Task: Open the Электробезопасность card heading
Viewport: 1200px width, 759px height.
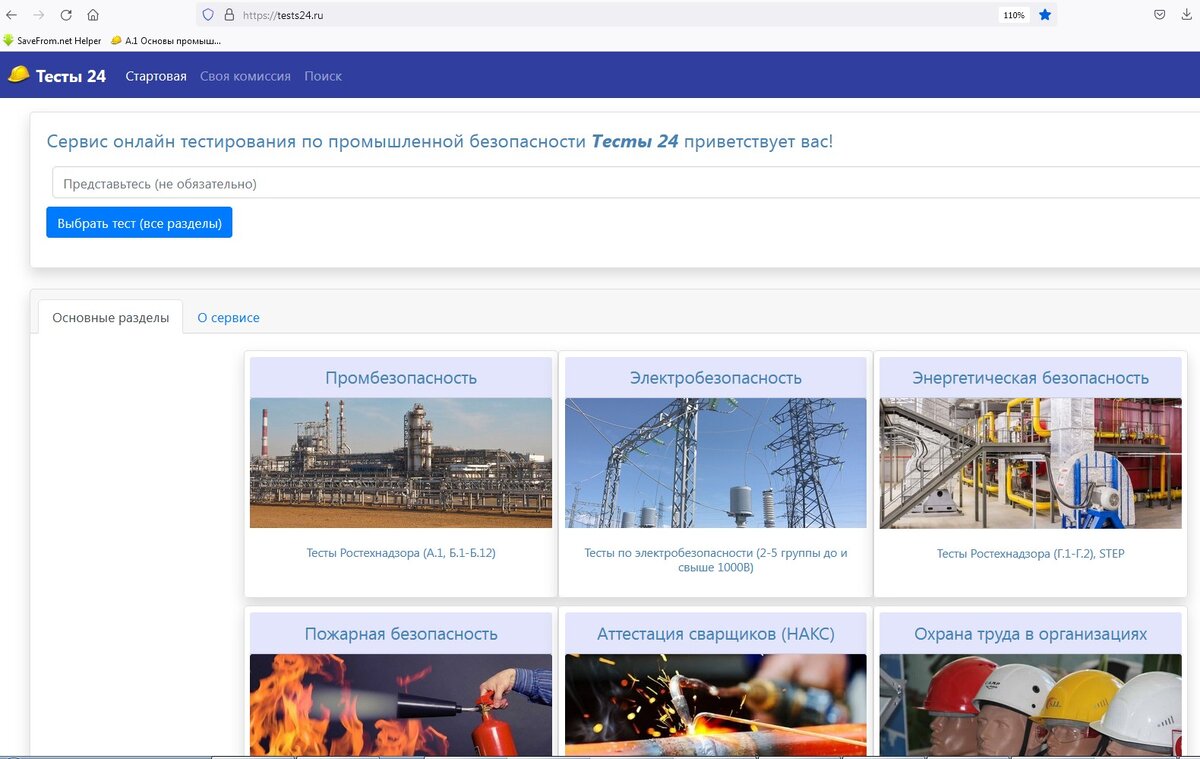Action: point(716,378)
